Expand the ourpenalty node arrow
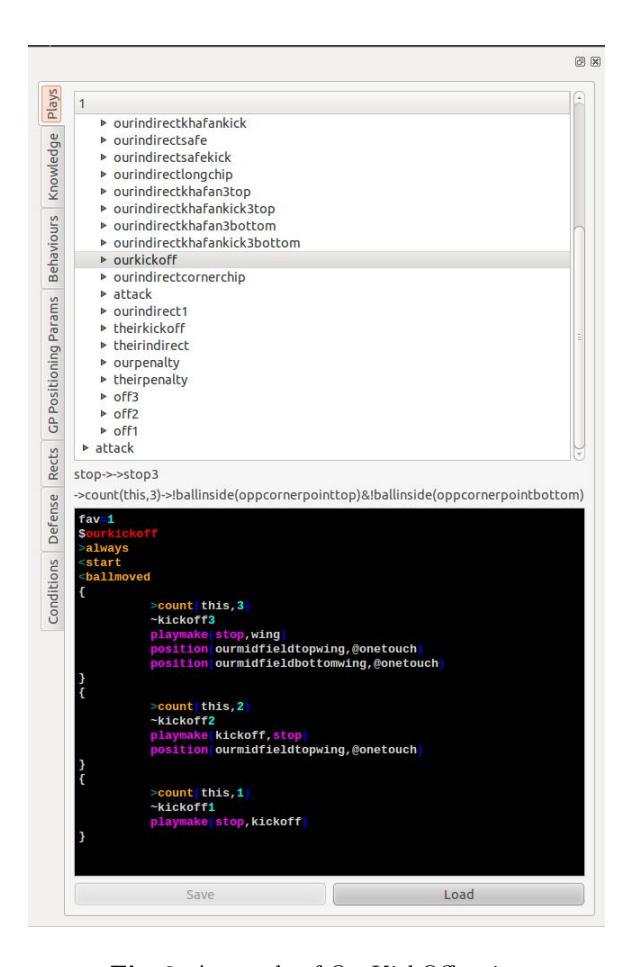This screenshot has width=624, height=967. pos(104,363)
